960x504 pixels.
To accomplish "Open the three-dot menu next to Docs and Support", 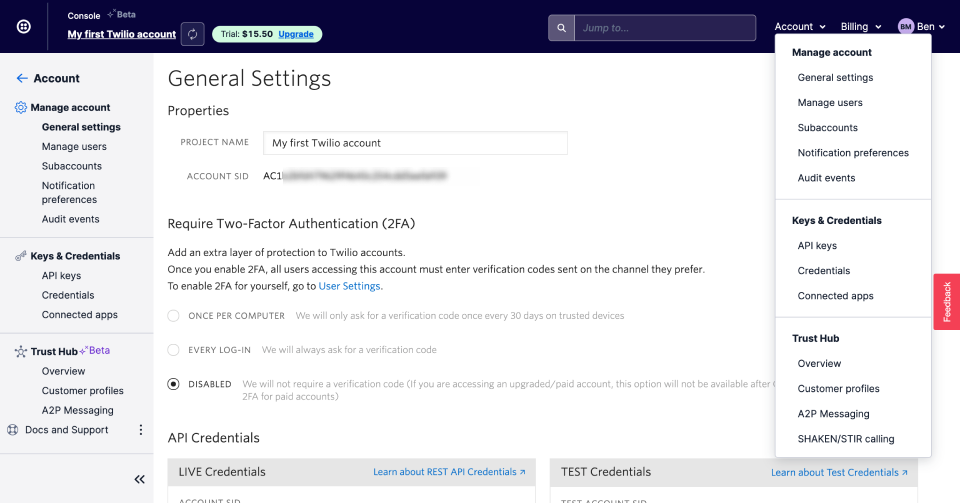I will point(141,430).
